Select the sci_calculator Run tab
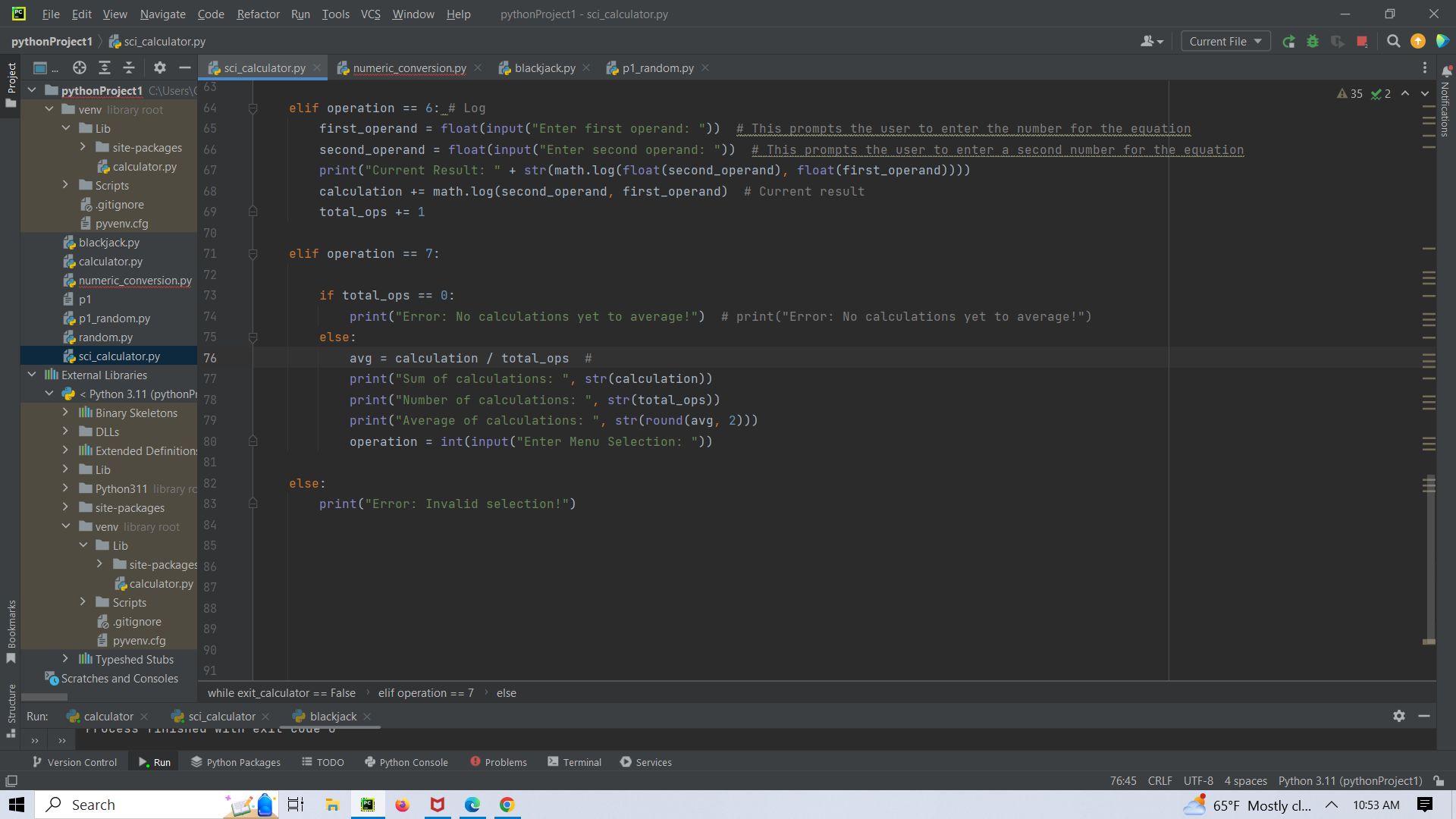Viewport: 1456px width, 819px height. [x=221, y=716]
